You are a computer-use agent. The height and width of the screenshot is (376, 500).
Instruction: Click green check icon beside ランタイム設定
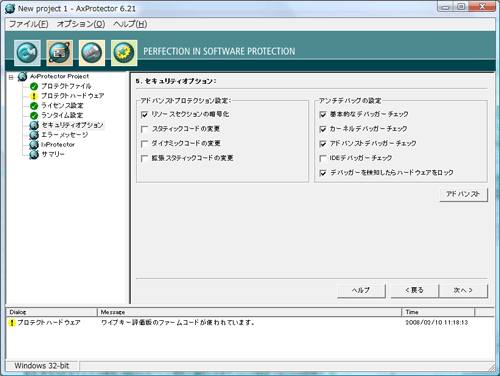pos(34,116)
